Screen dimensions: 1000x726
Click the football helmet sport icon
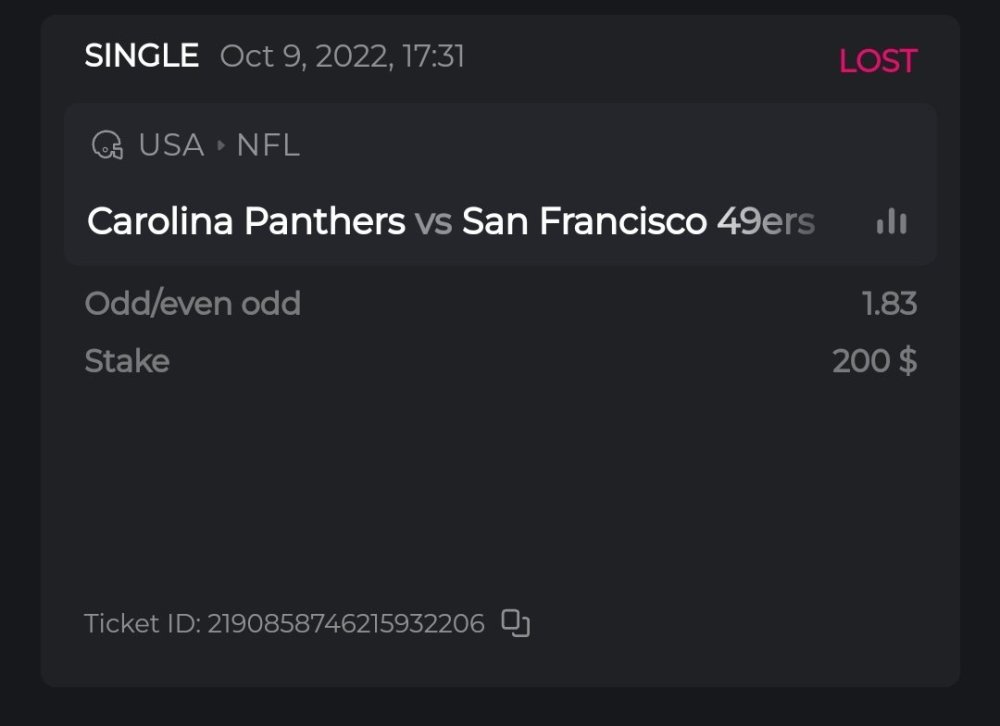click(107, 146)
